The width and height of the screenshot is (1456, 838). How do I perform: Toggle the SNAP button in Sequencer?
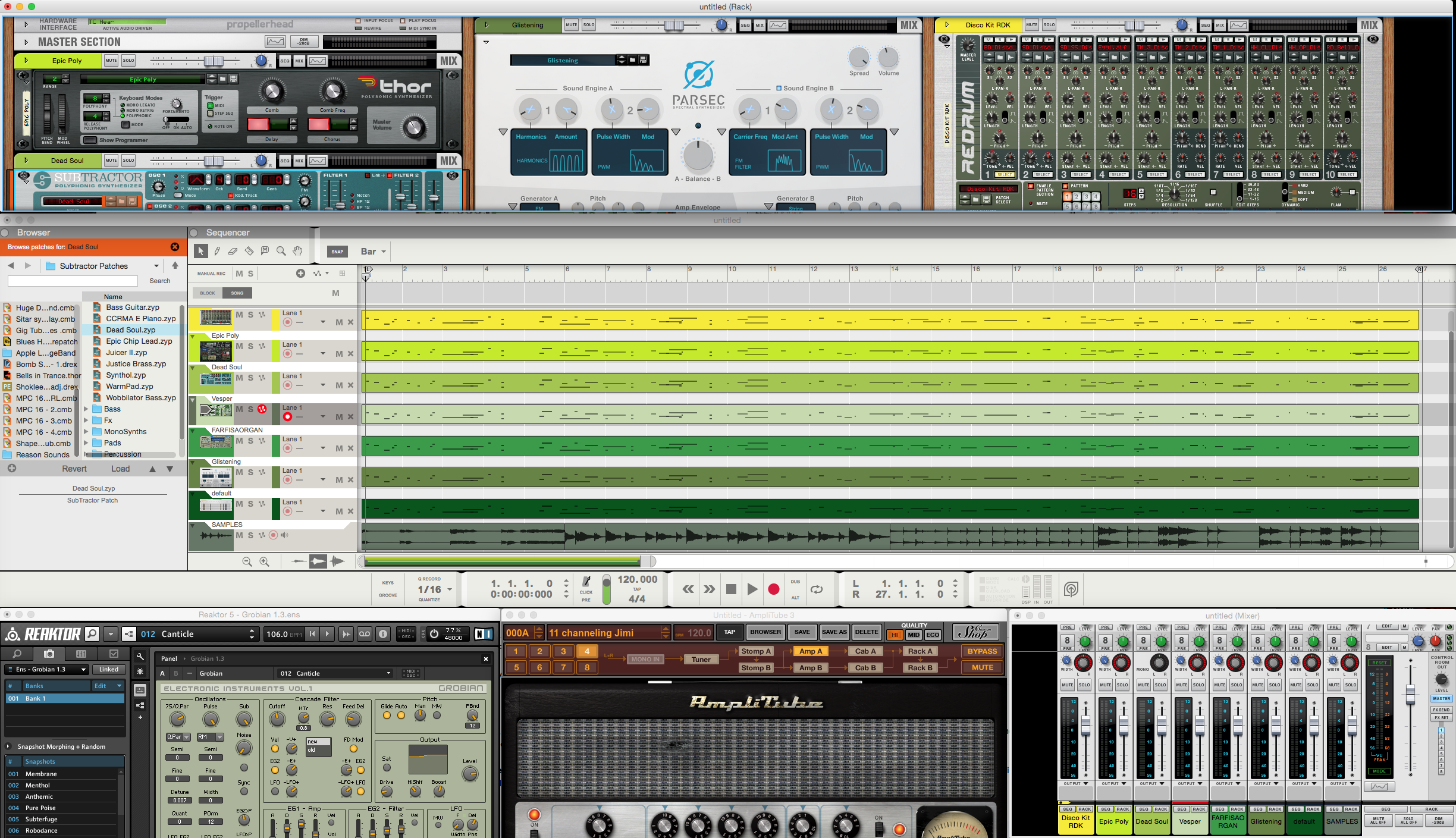point(337,252)
